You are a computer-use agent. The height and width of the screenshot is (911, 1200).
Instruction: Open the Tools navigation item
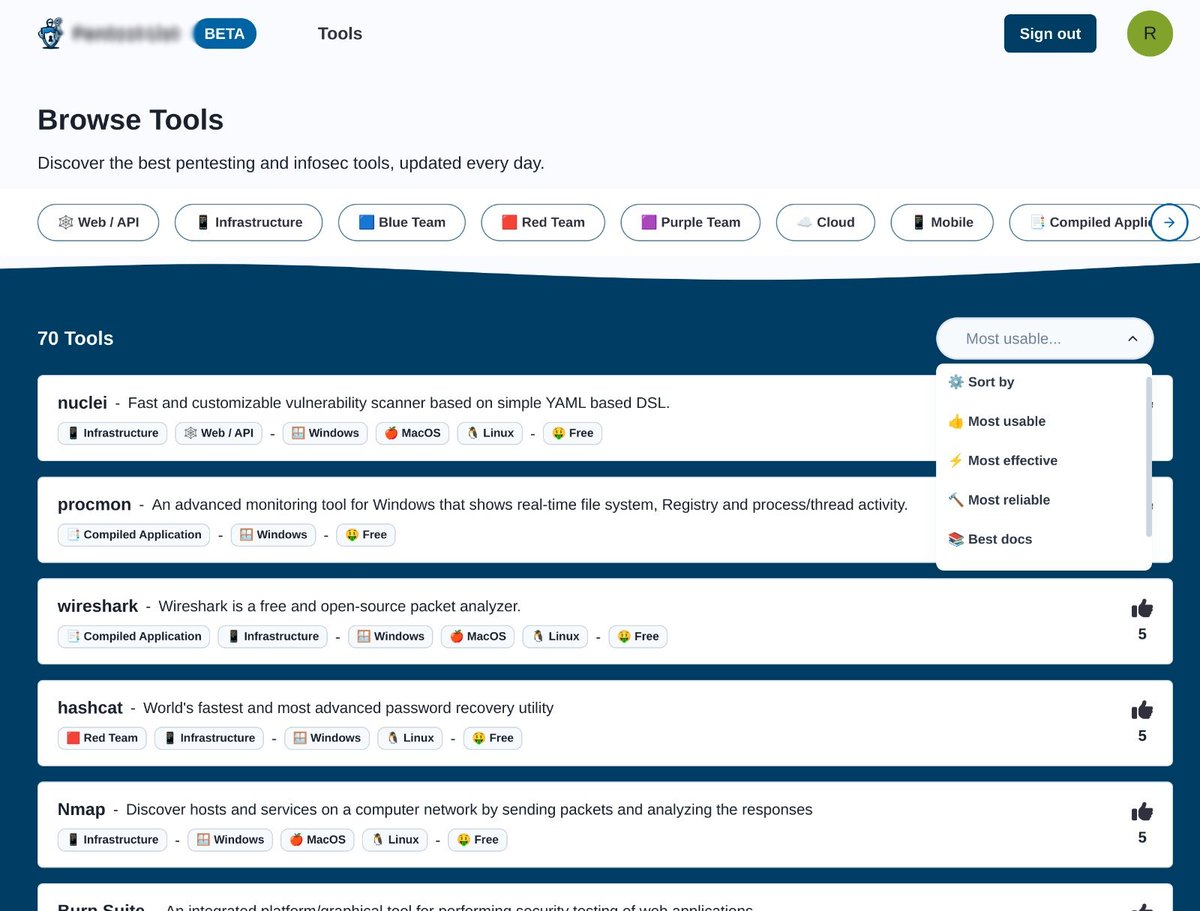point(340,33)
